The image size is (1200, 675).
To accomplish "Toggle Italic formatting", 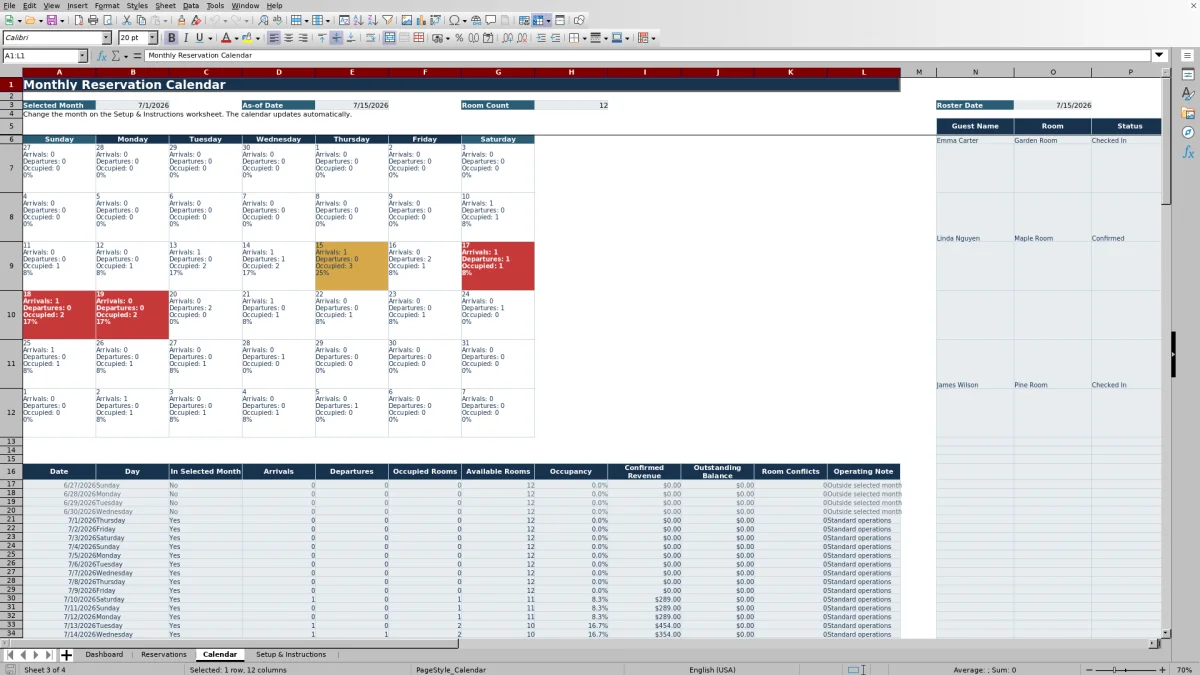I will 186,38.
